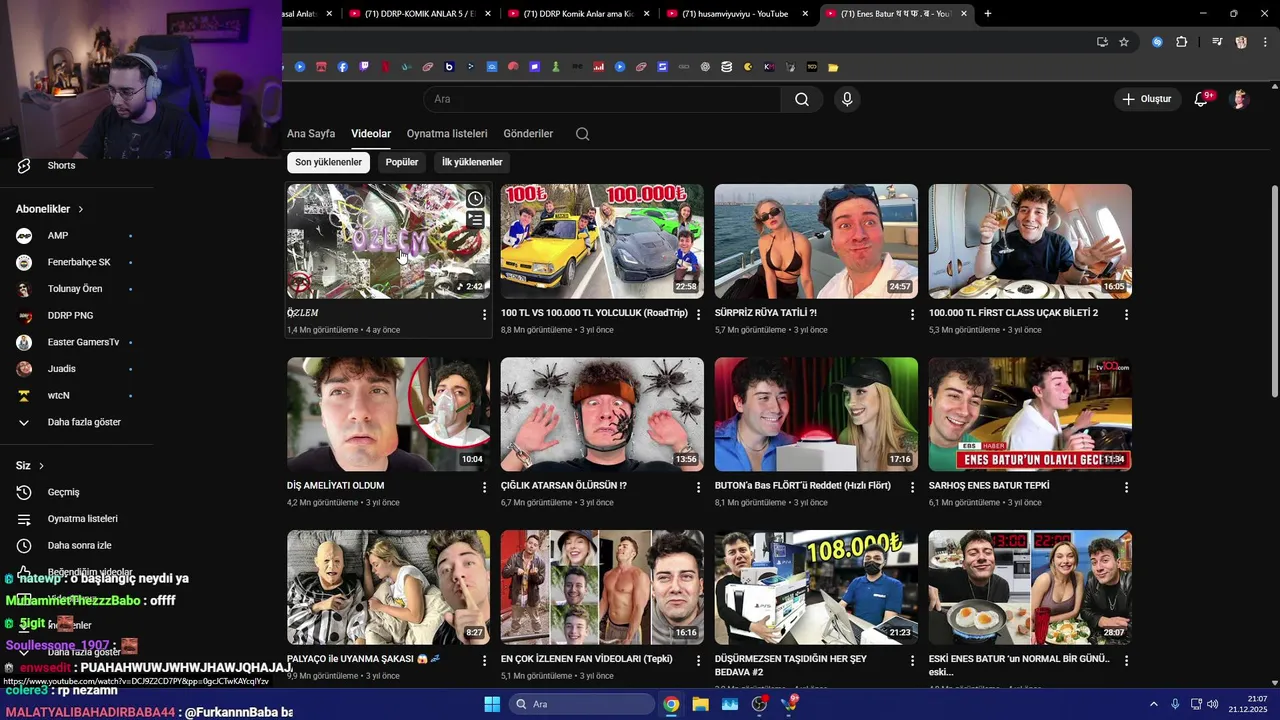The image size is (1280, 720).
Task: Open Gönderiler channel tab
Action: tap(528, 134)
